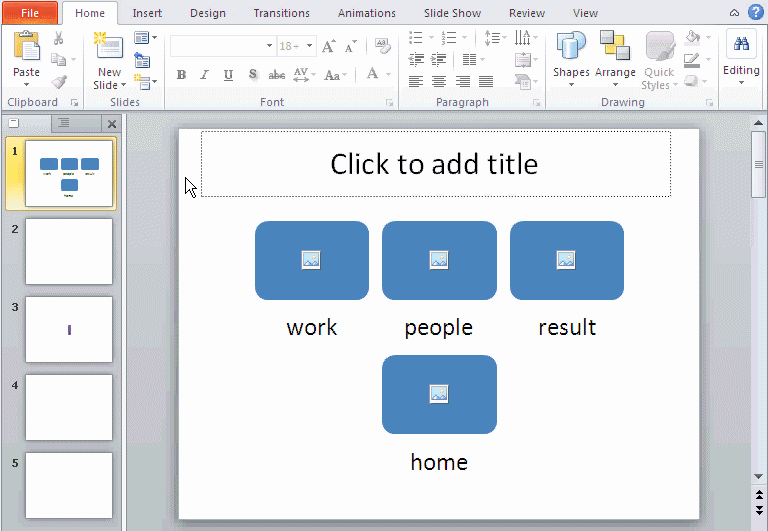Image resolution: width=768 pixels, height=531 pixels.
Task: Expand character spacing dropdown
Action: [x=314, y=75]
